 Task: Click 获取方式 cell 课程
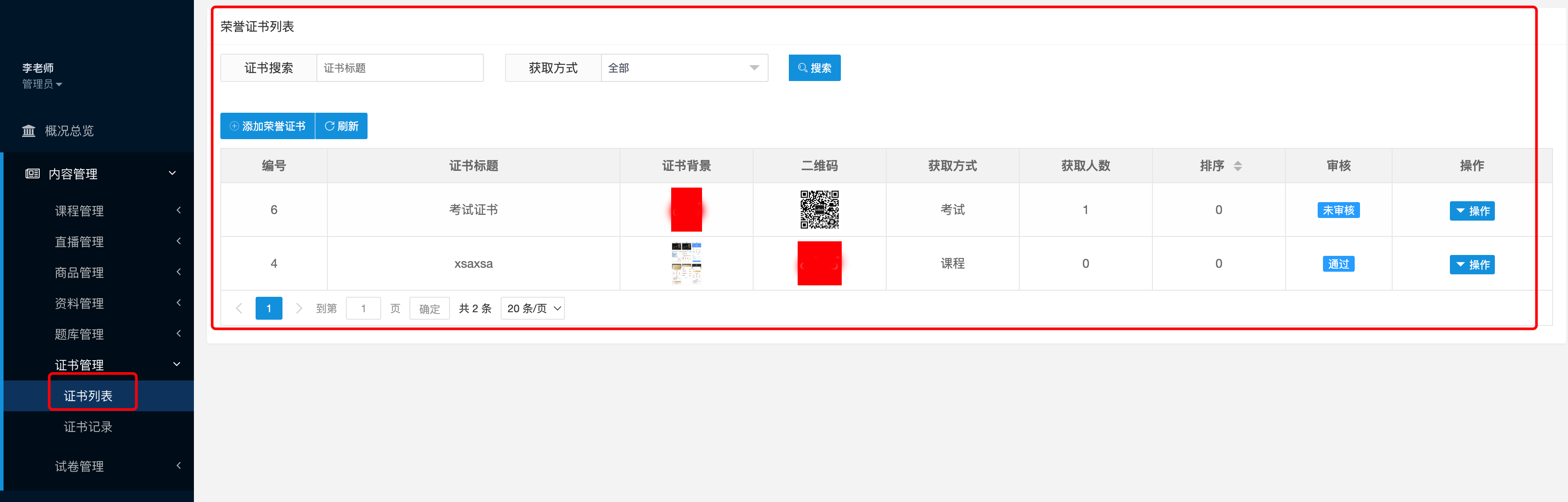pyautogui.click(x=953, y=263)
